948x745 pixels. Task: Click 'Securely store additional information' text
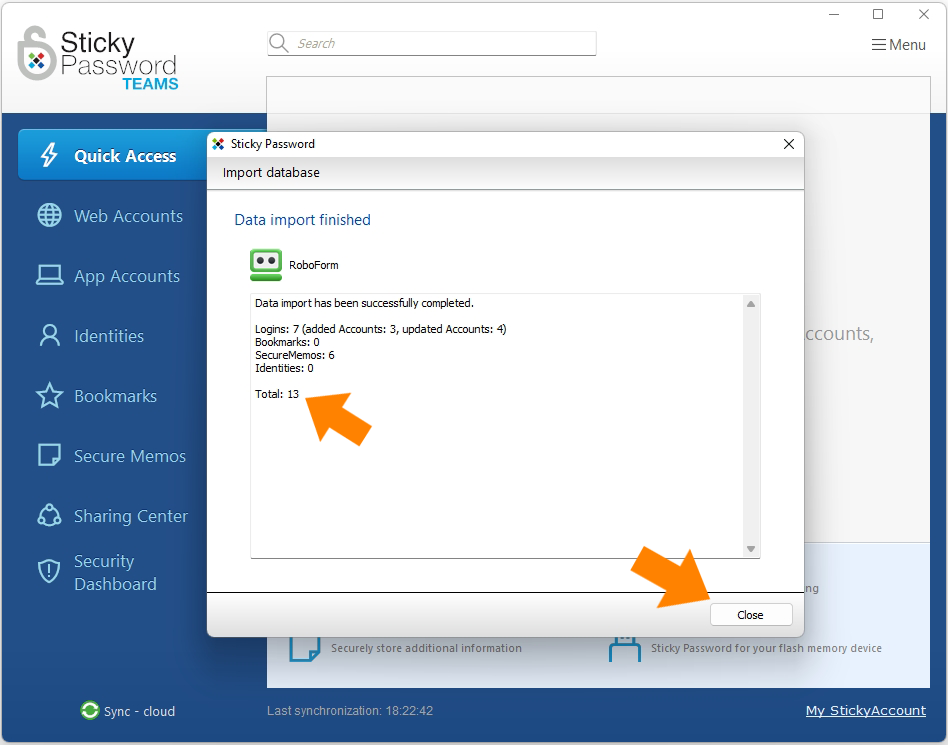(426, 648)
